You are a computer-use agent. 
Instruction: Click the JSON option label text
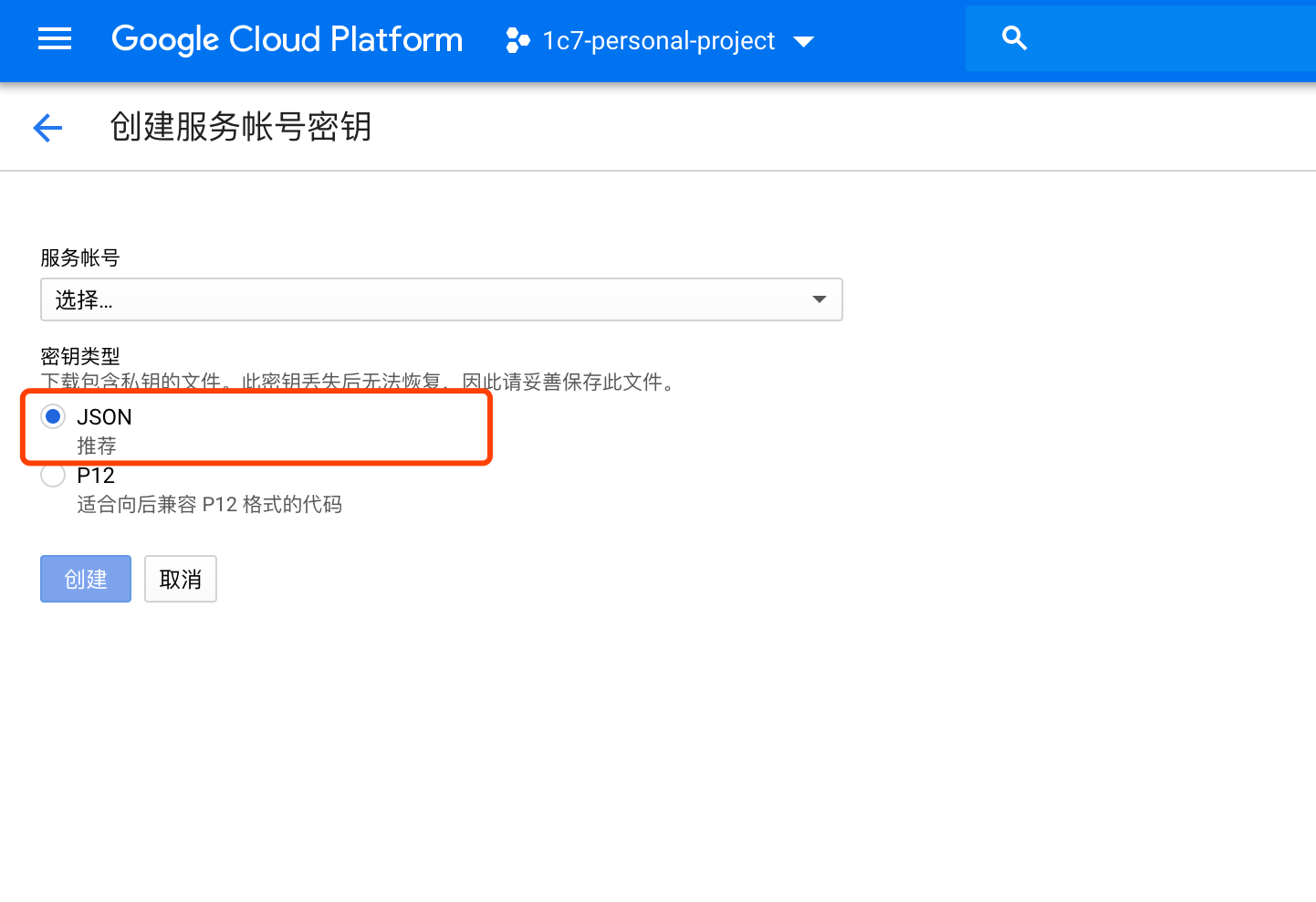tap(104, 417)
